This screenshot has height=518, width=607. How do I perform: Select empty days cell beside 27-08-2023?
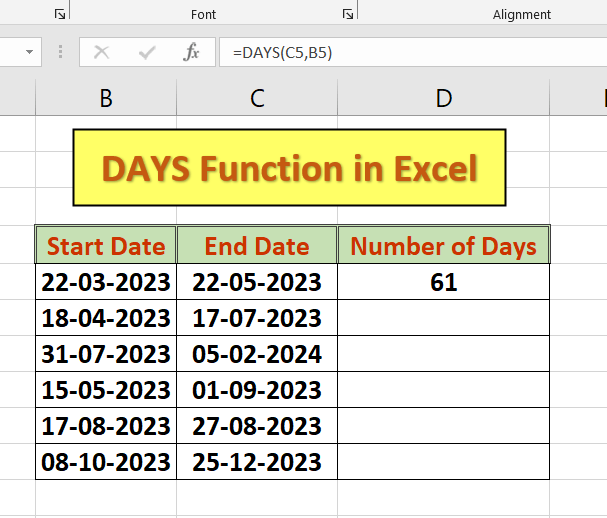(x=444, y=426)
